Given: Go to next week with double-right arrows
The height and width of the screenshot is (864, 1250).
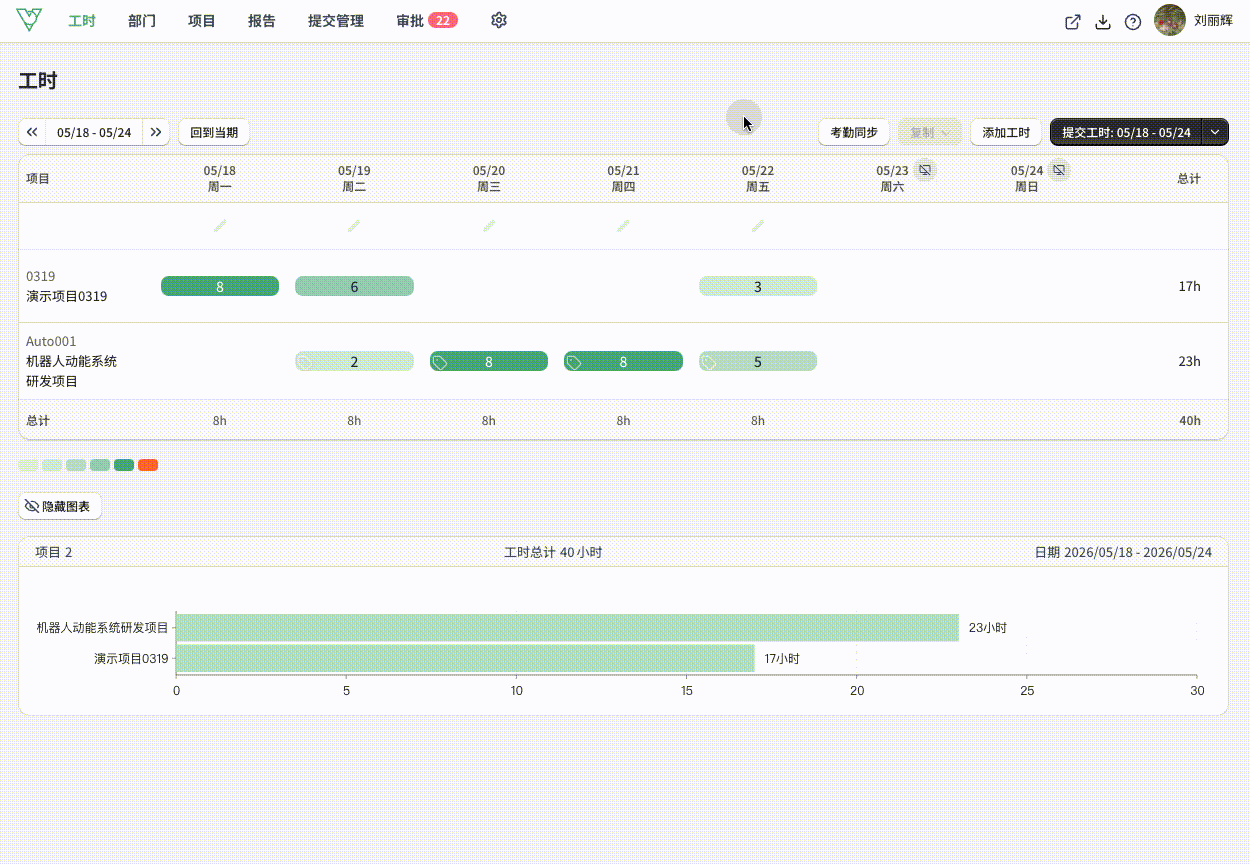Looking at the screenshot, I should (156, 132).
